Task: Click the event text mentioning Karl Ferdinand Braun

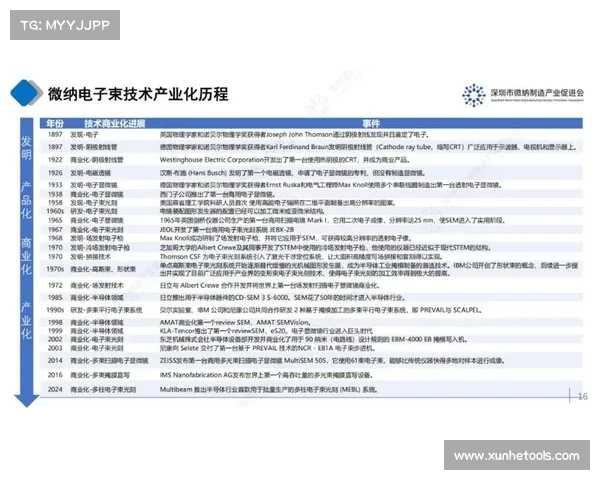Action: [x=368, y=147]
